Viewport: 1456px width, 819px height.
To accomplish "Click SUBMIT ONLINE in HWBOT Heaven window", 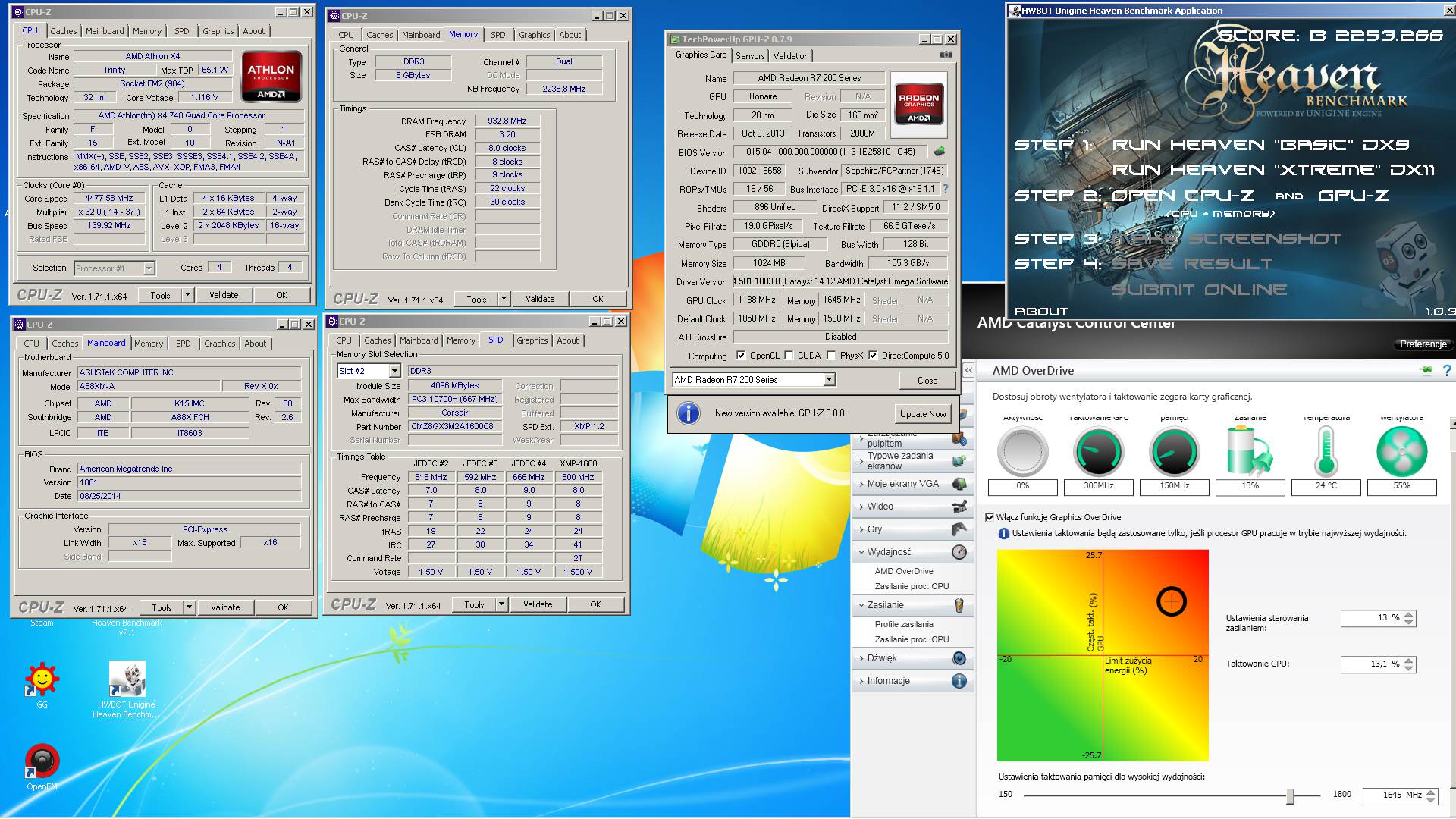I will 1199,290.
